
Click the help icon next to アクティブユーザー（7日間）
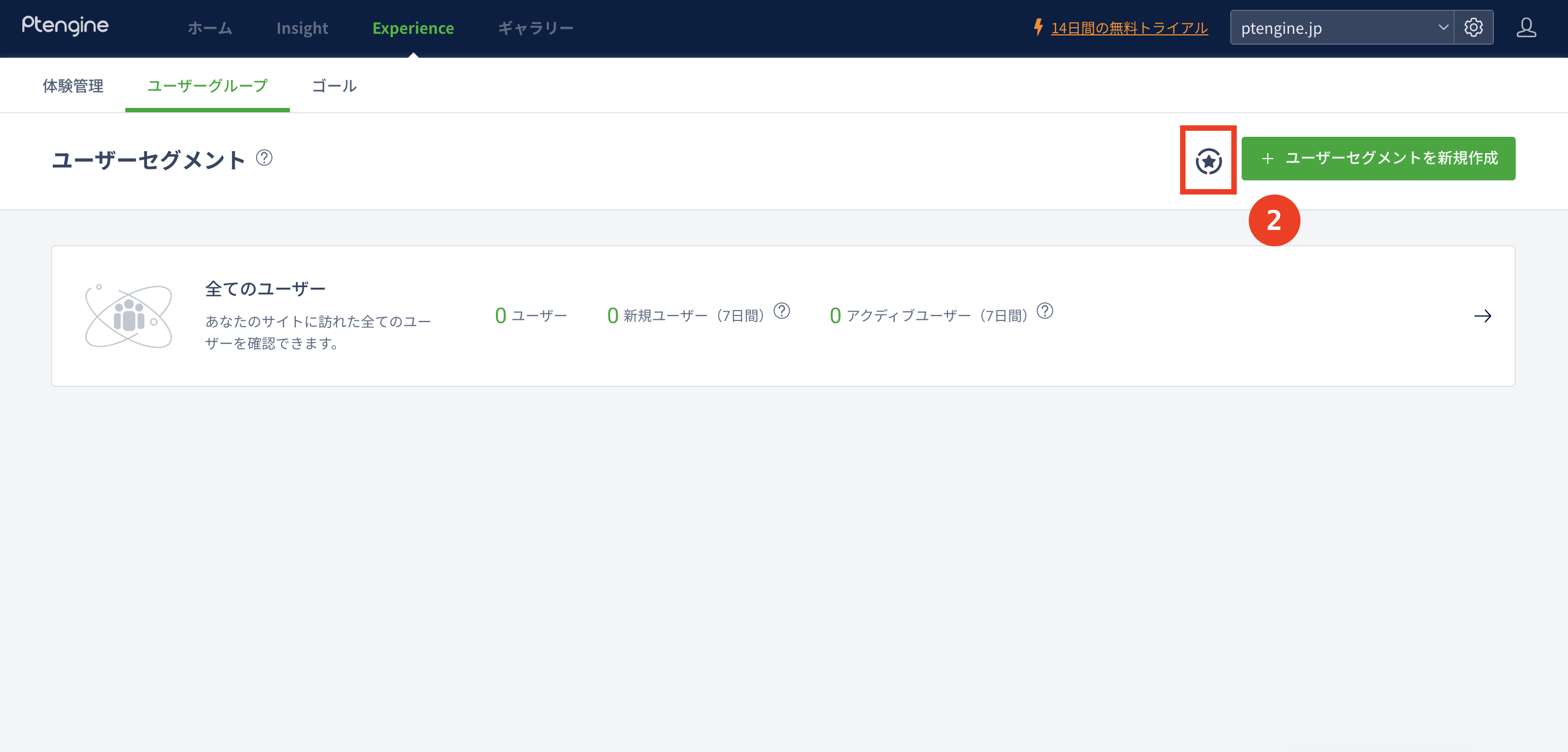point(1044,311)
